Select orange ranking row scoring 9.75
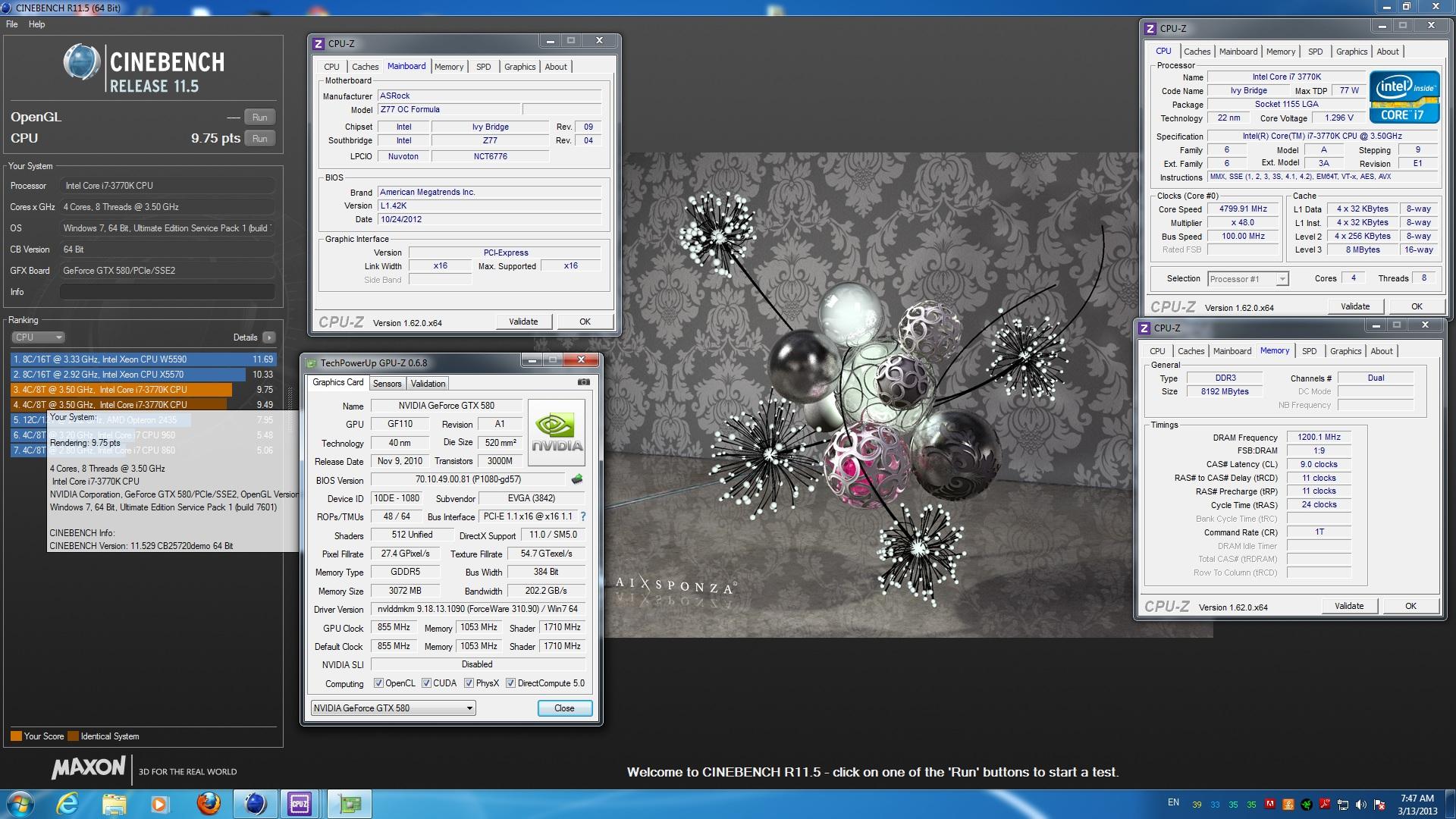This screenshot has width=1456, height=819. (143, 390)
